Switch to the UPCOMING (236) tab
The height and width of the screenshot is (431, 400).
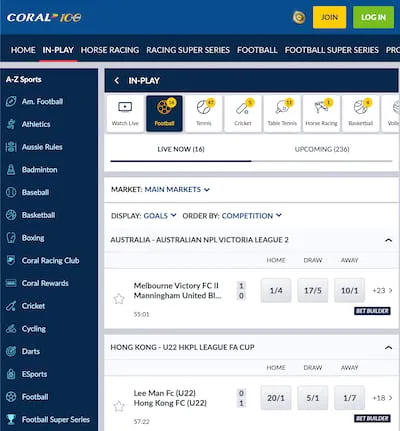pyautogui.click(x=322, y=149)
